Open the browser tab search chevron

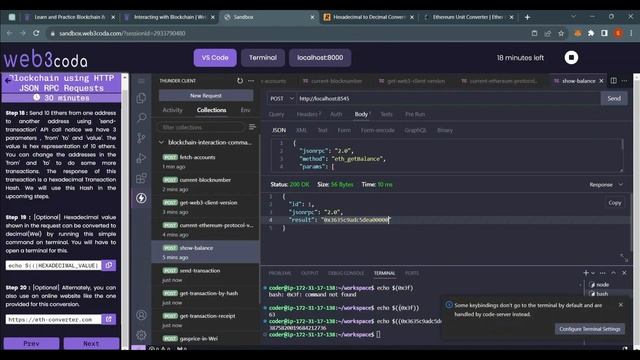pyautogui.click(x=573, y=17)
